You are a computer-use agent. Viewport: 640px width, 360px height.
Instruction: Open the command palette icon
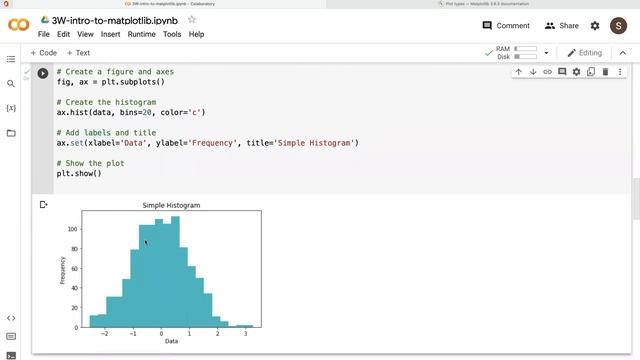tap(11, 336)
